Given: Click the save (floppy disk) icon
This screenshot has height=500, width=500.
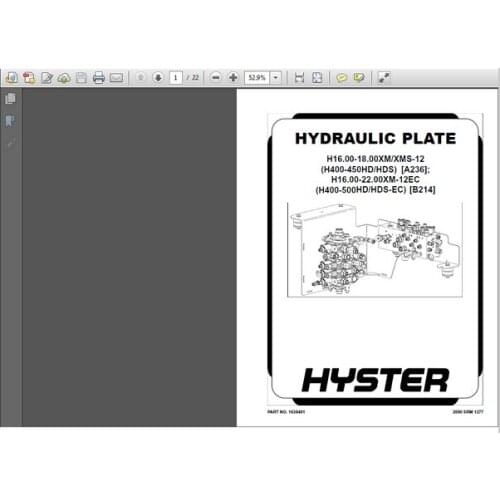Looking at the screenshot, I should point(81,78).
